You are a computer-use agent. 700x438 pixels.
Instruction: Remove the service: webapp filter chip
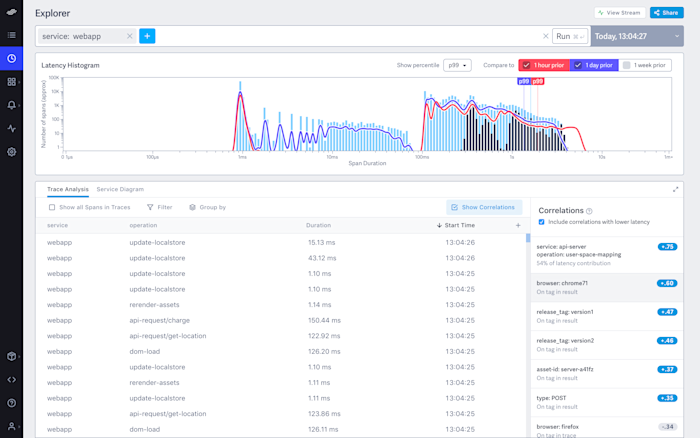click(129, 36)
